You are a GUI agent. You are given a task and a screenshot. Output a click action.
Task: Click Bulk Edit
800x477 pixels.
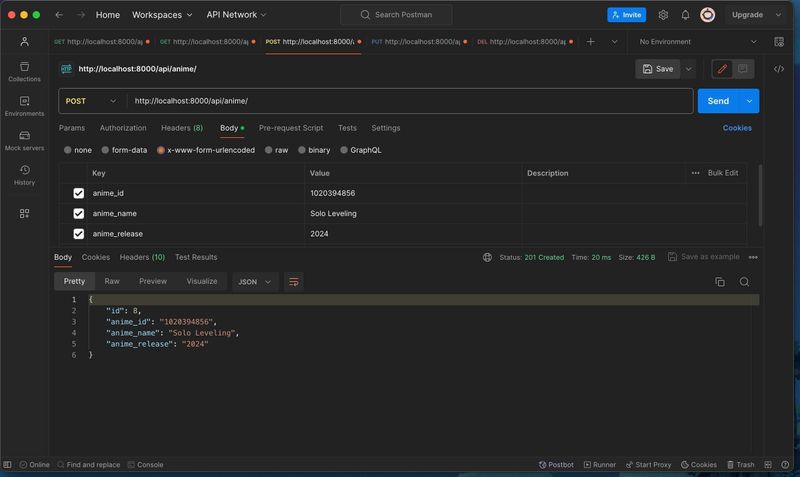click(722, 173)
